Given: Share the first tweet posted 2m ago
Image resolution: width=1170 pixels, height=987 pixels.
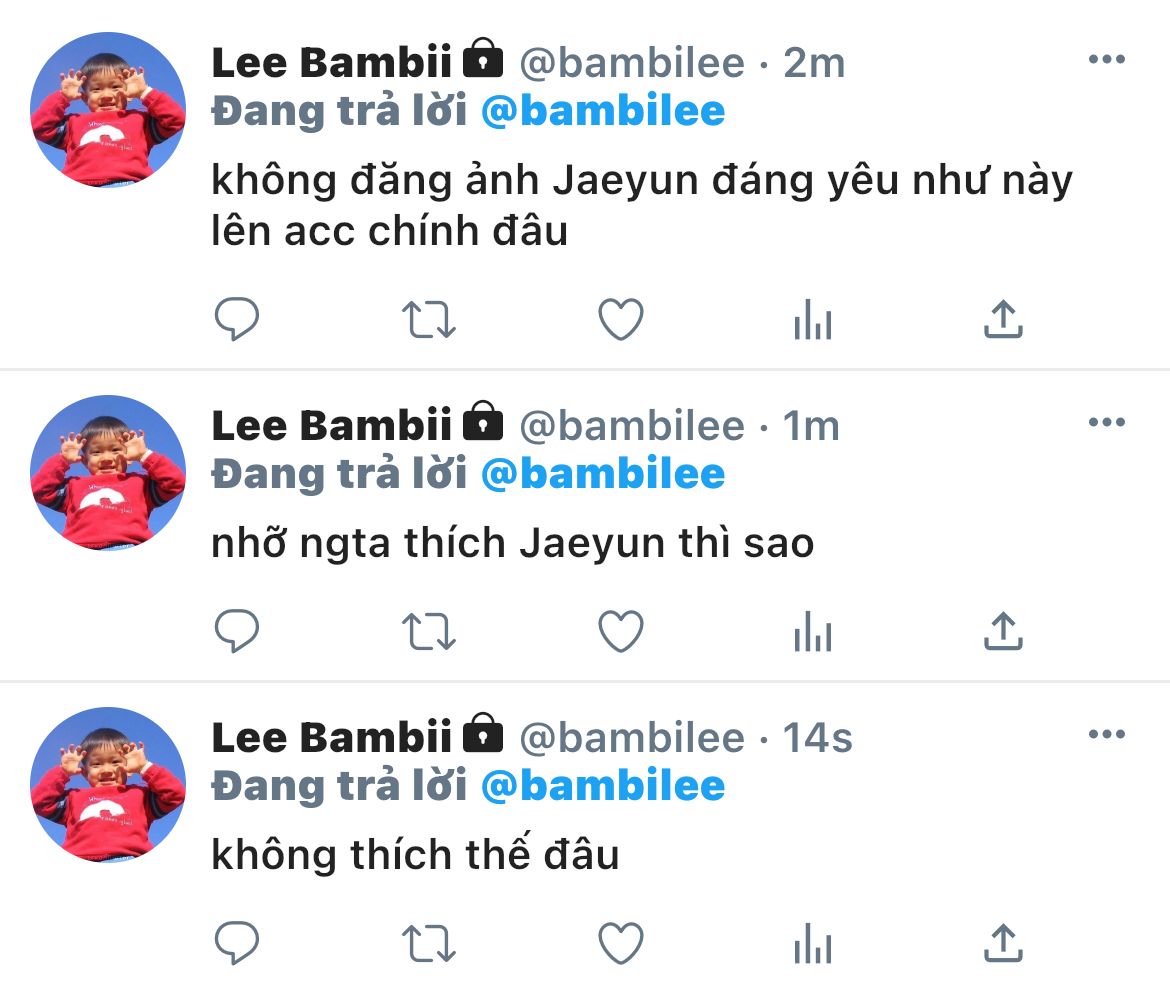Looking at the screenshot, I should [x=1003, y=319].
